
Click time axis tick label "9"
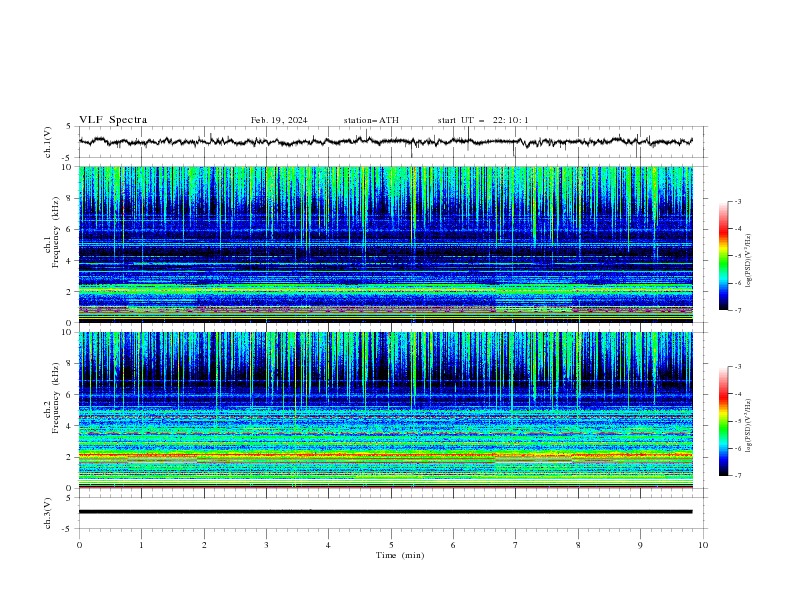[640, 545]
